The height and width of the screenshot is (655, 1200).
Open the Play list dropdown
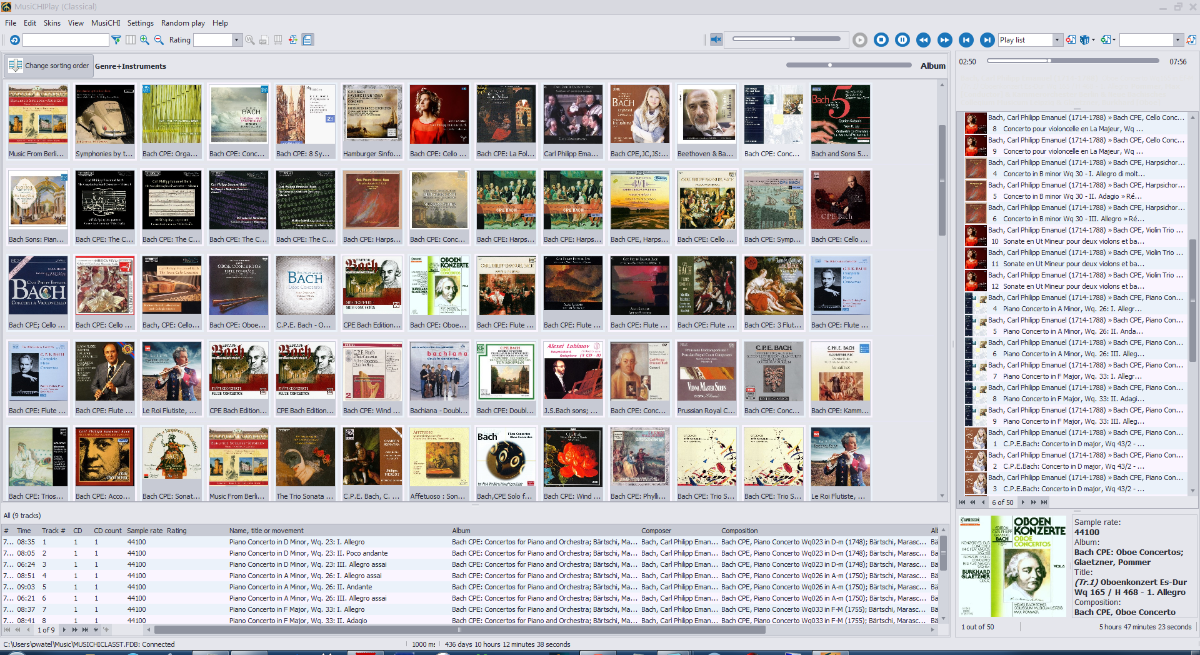click(x=1057, y=39)
